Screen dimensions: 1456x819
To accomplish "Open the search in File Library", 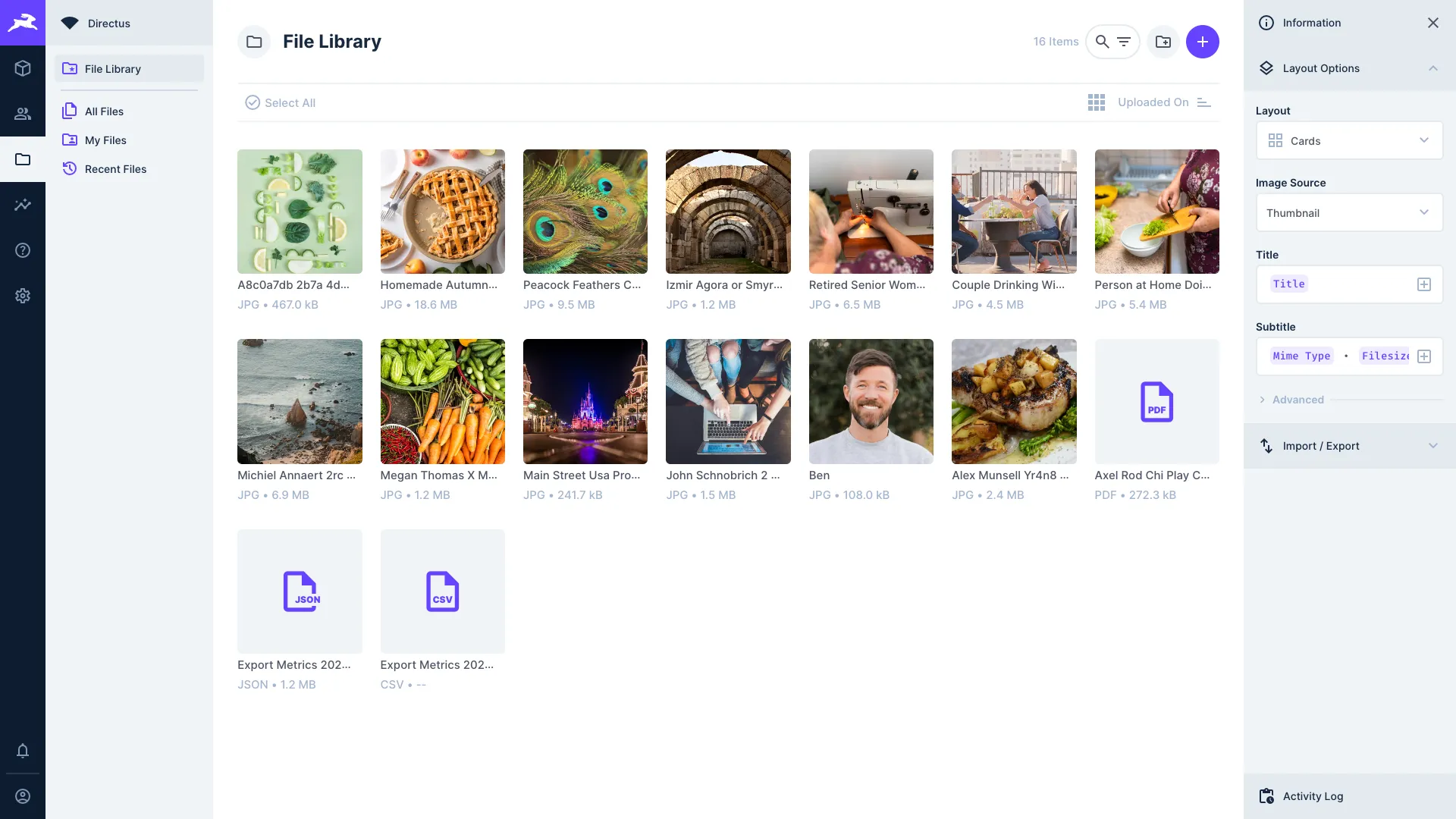I will tap(1102, 42).
